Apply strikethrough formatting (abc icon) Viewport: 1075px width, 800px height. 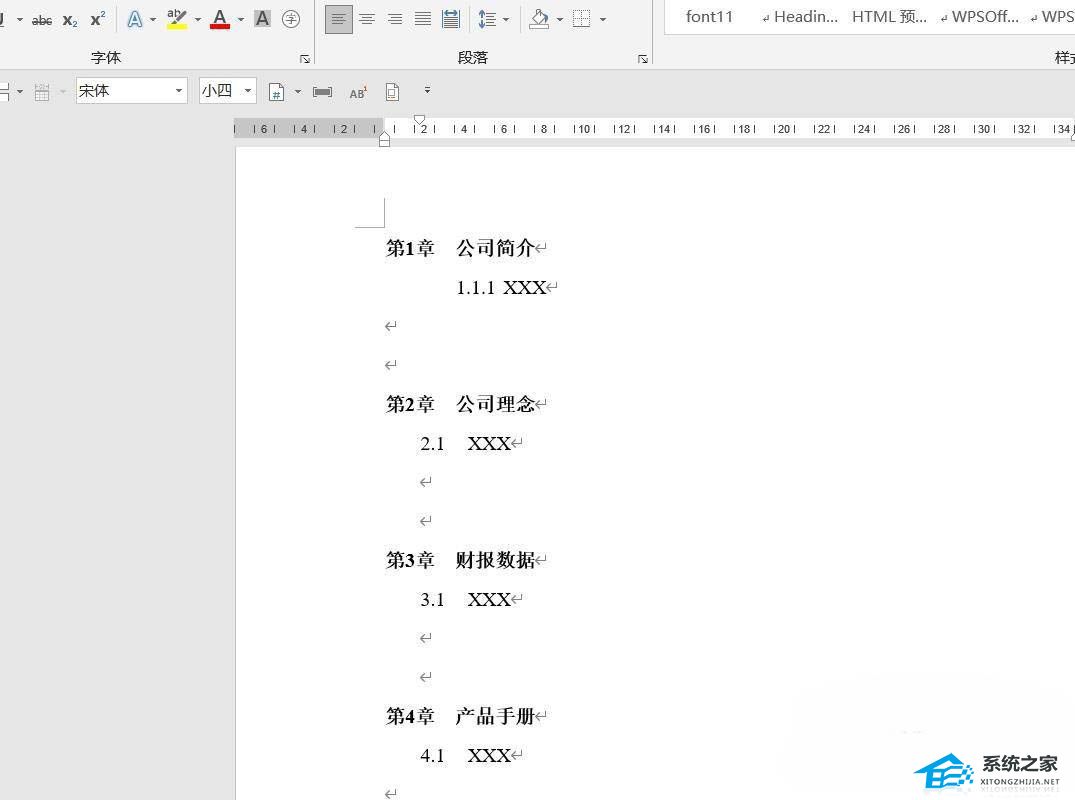42,20
